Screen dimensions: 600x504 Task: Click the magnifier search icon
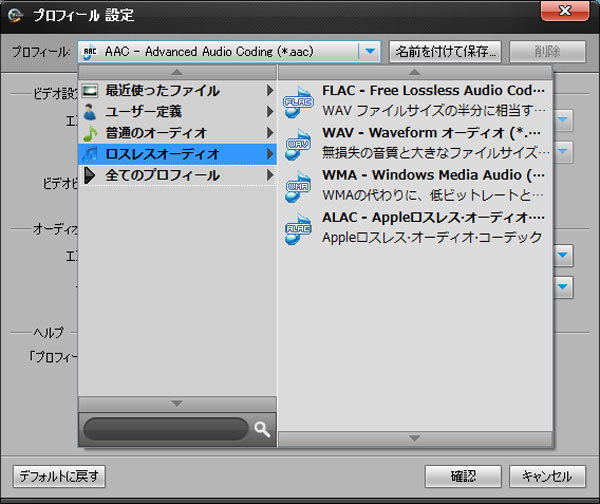[262, 429]
